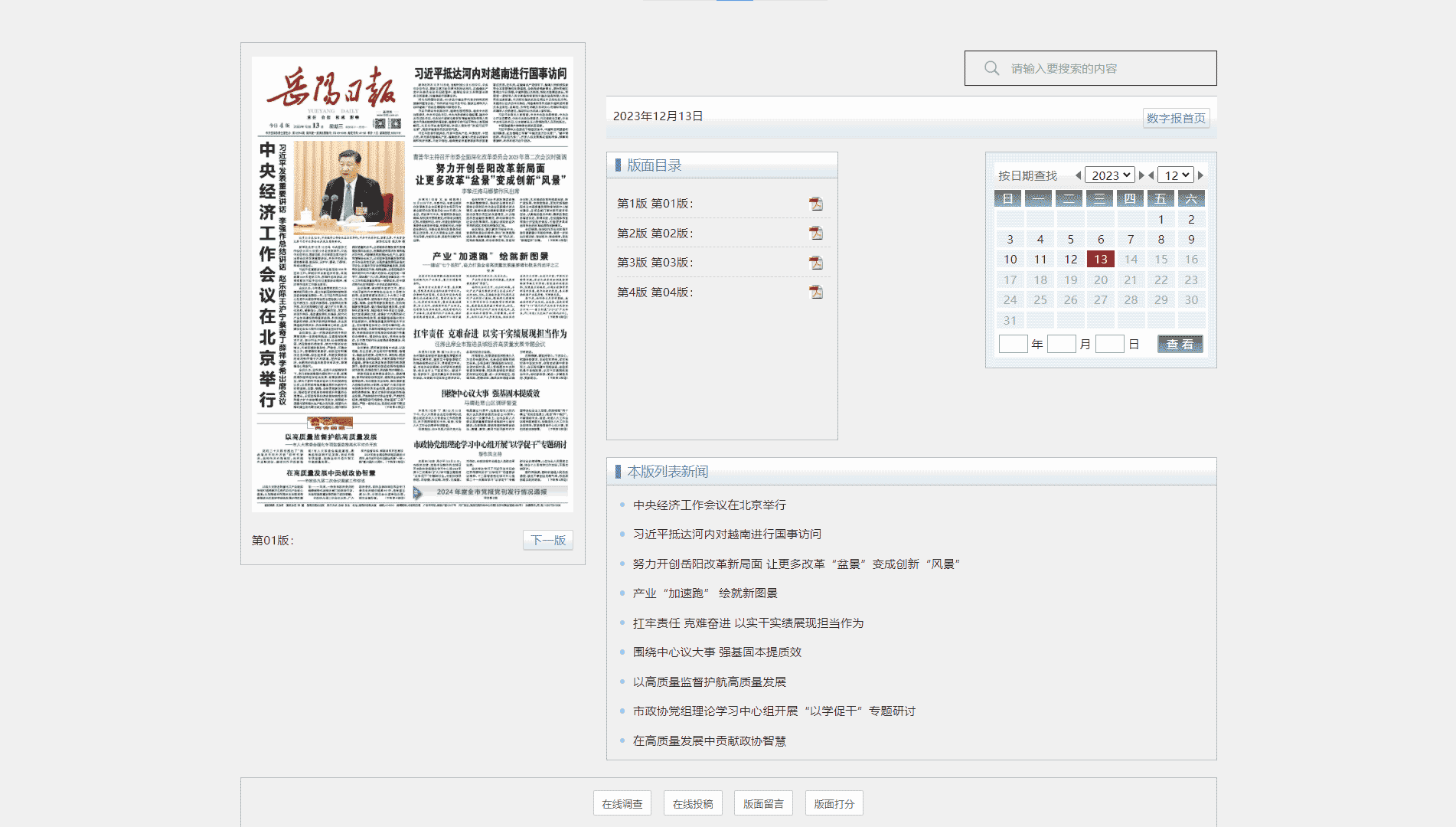1456x827 pixels.
Task: Go to previous year arrow
Action: pos(1079,175)
